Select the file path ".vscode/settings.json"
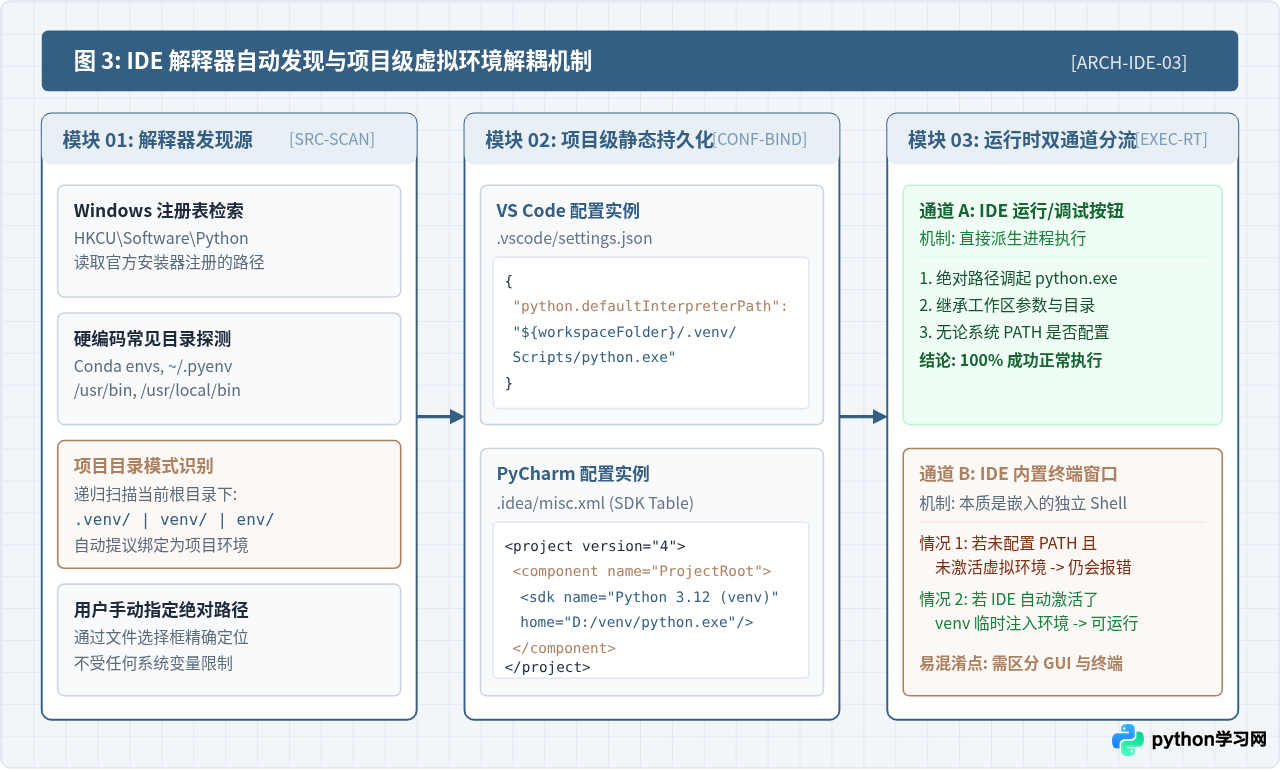 click(x=574, y=238)
